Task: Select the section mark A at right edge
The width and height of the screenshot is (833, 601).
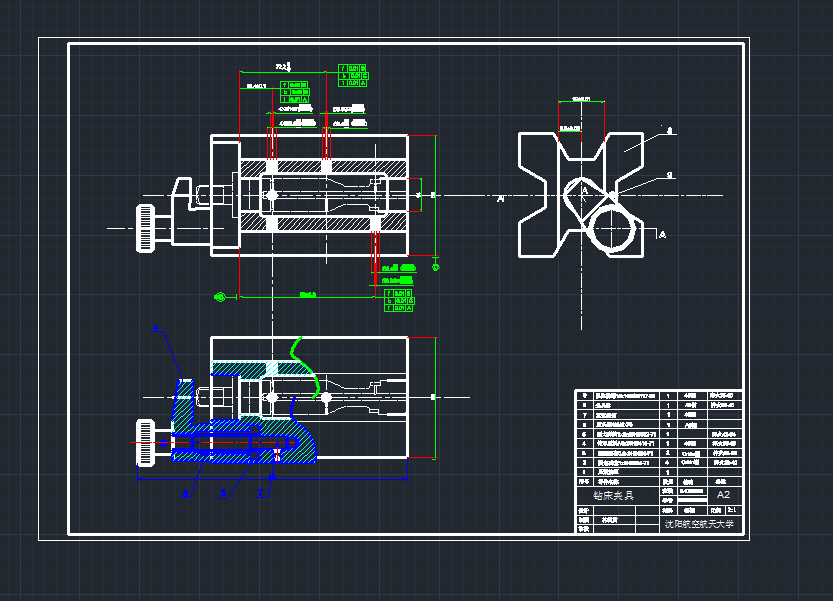Action: click(663, 233)
